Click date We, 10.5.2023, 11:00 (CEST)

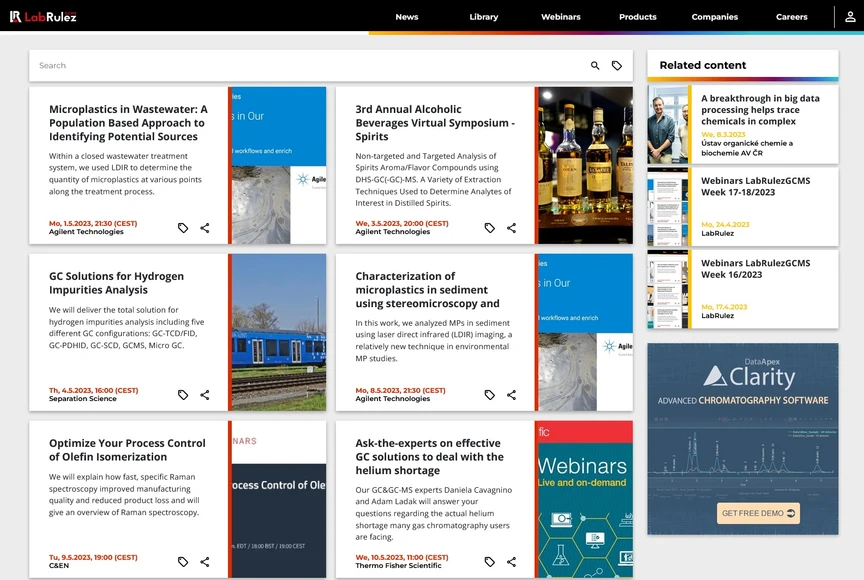tap(402, 557)
